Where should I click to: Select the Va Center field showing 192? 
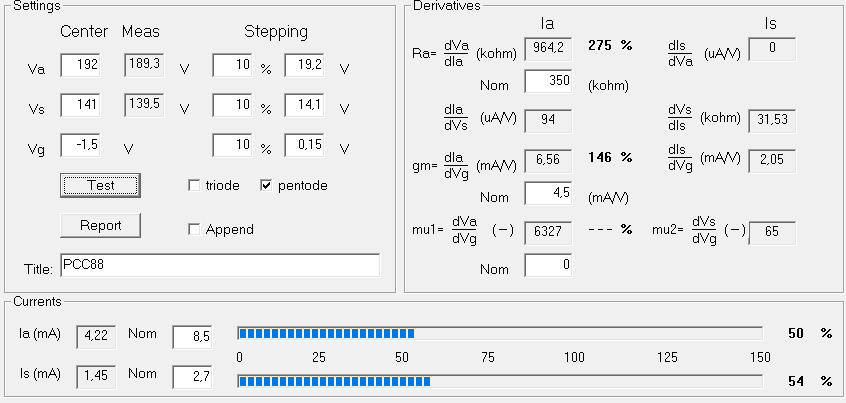(x=80, y=65)
